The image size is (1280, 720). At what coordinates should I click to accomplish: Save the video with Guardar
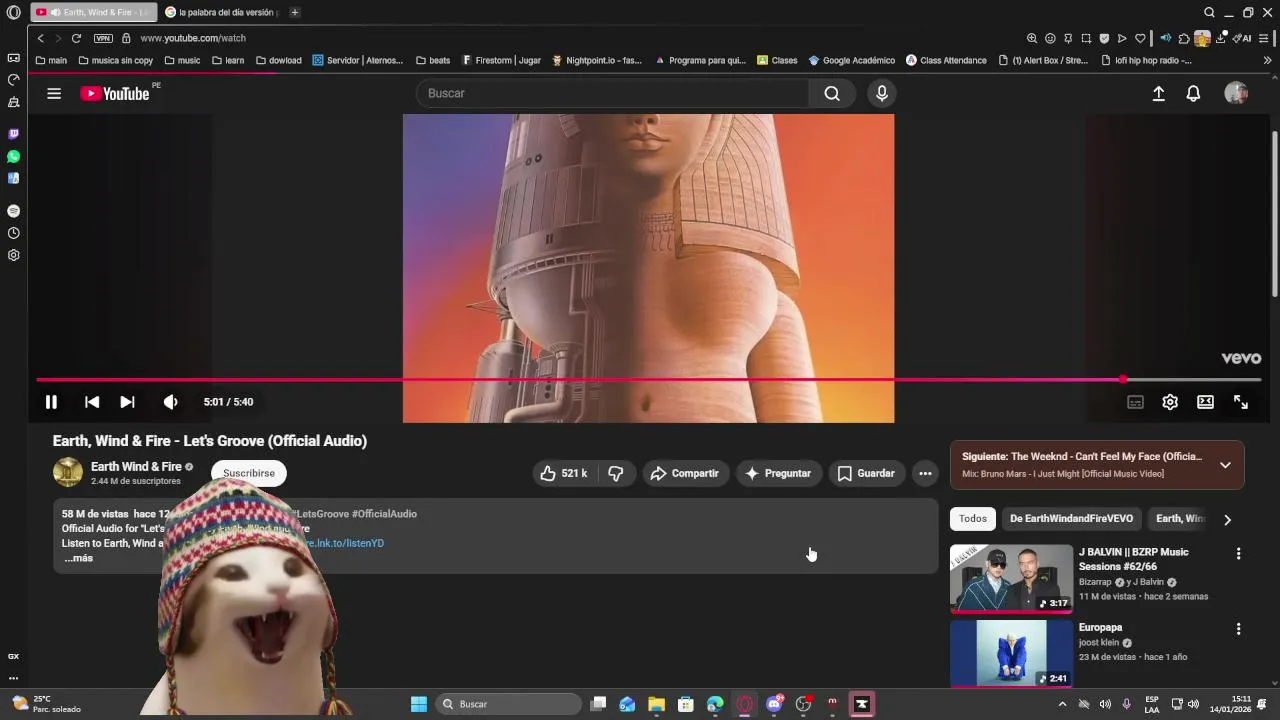866,473
